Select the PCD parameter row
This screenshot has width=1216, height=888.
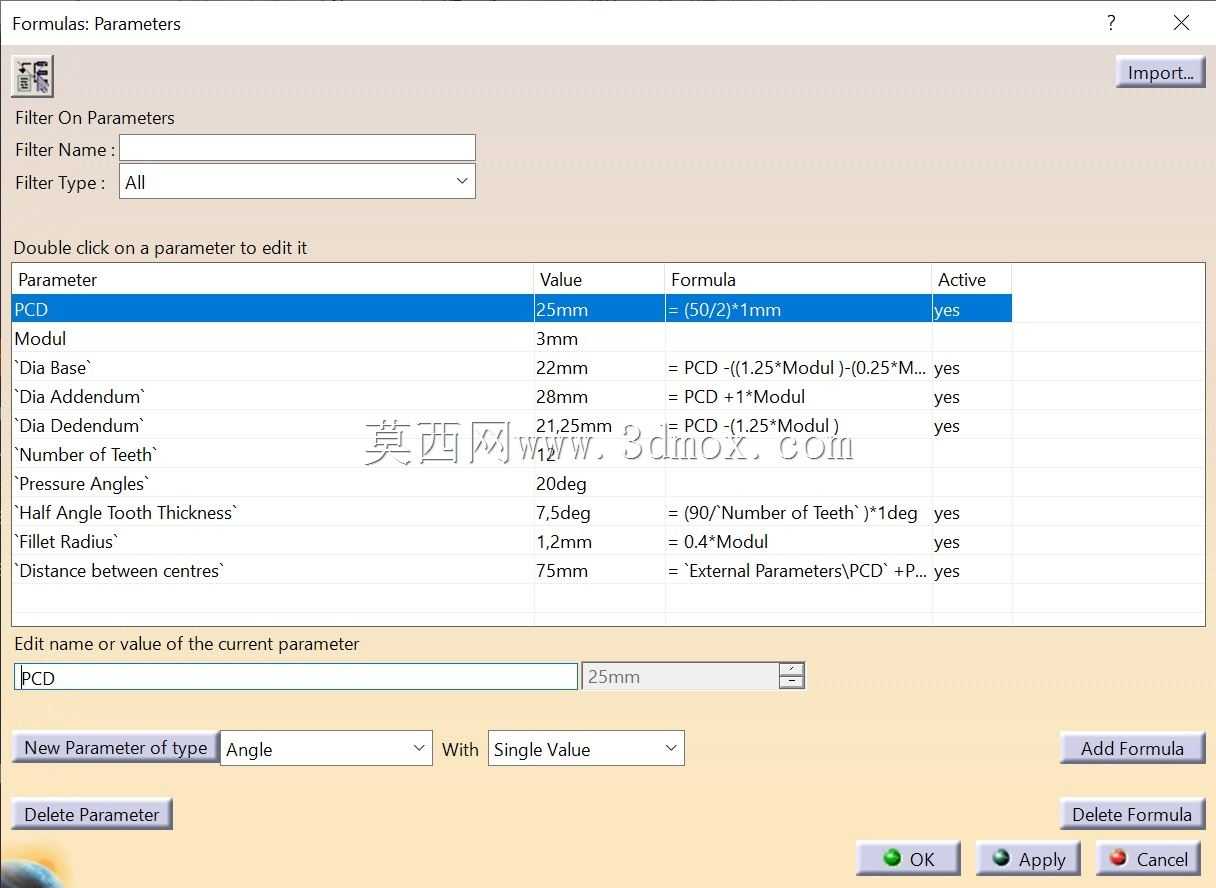pyautogui.click(x=511, y=309)
